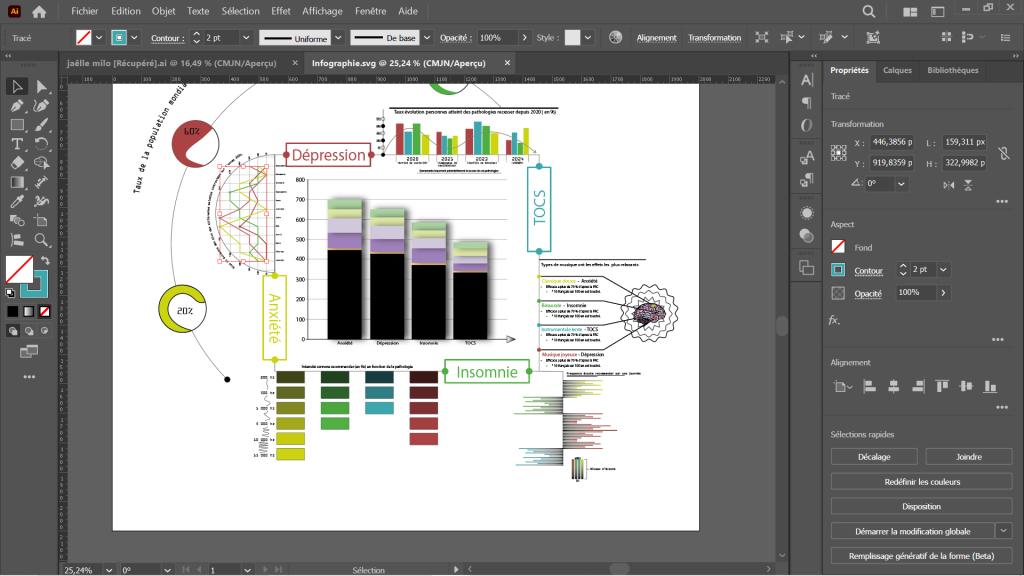Click the fx effects icon in Aspect
Viewport: 1024px width, 576px height.
(834, 320)
